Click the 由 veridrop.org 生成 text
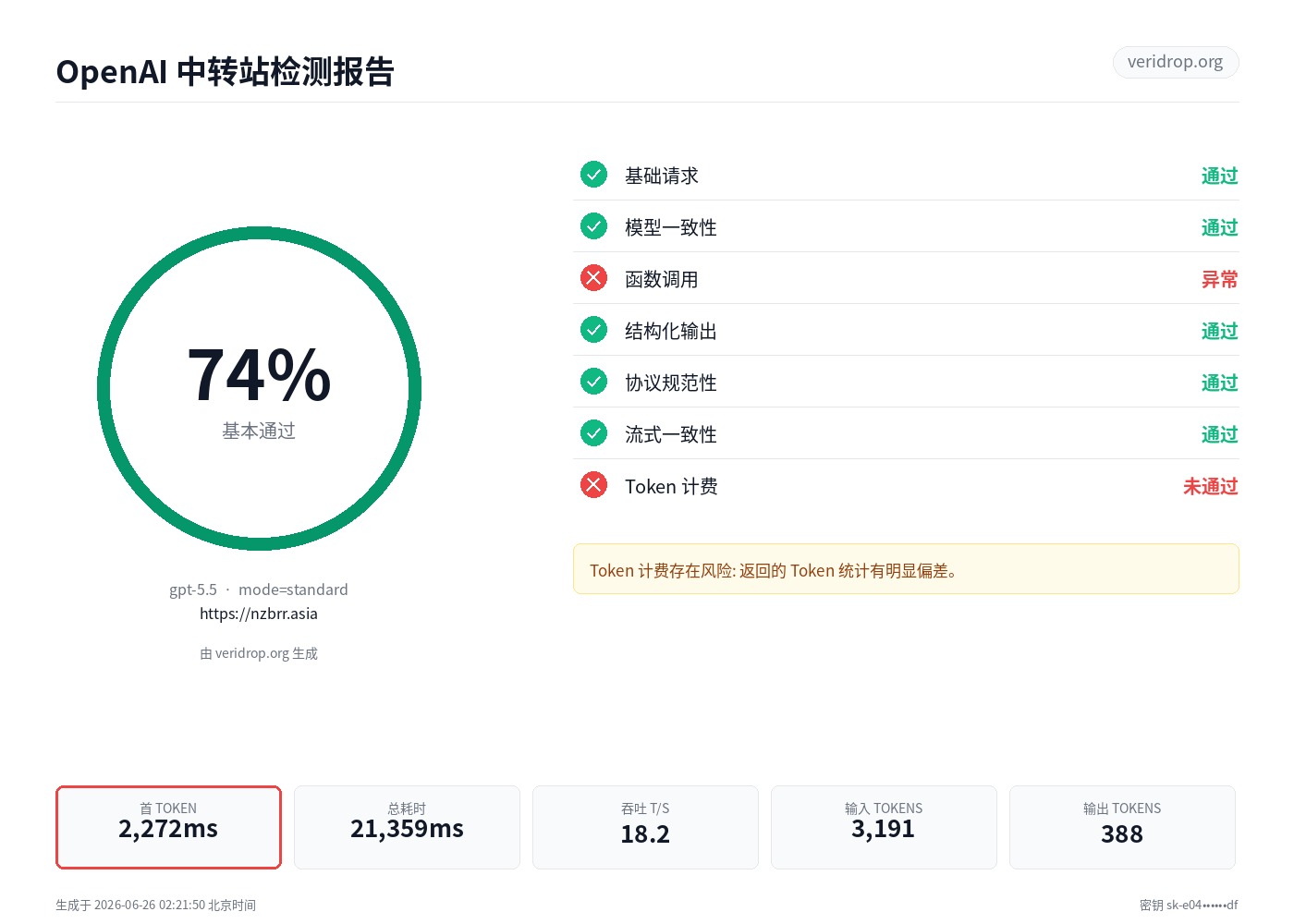 click(259, 653)
